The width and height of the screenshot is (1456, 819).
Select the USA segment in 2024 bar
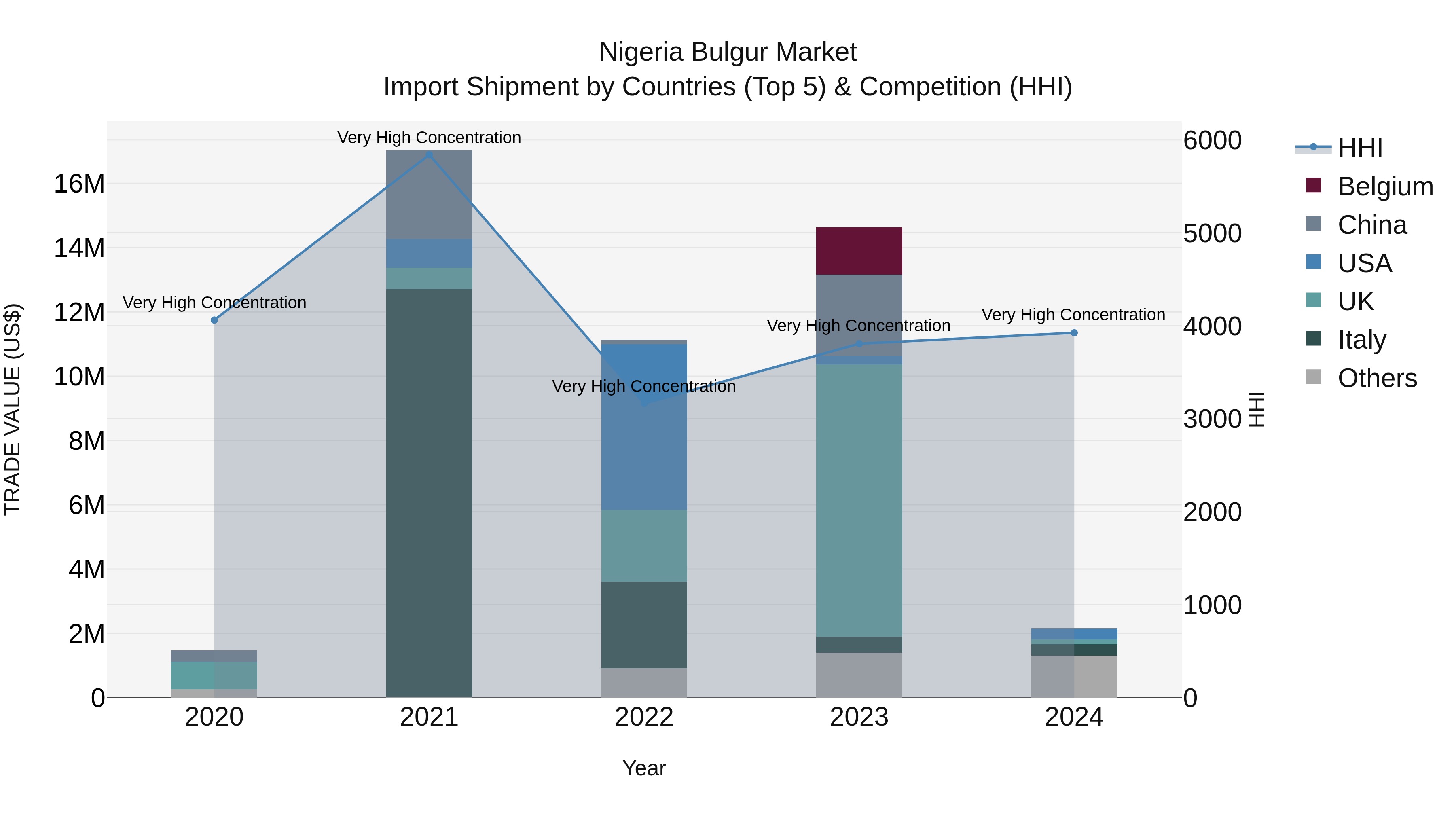pyautogui.click(x=1074, y=634)
